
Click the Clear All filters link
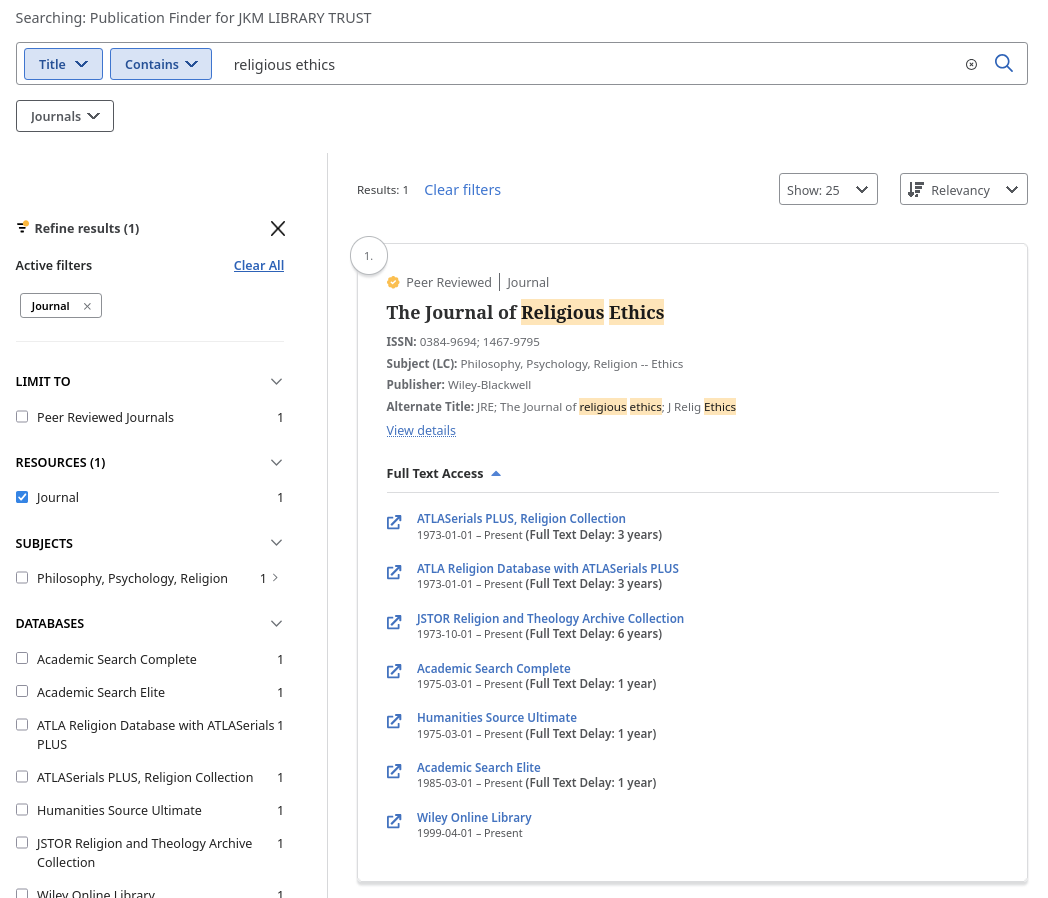click(258, 265)
